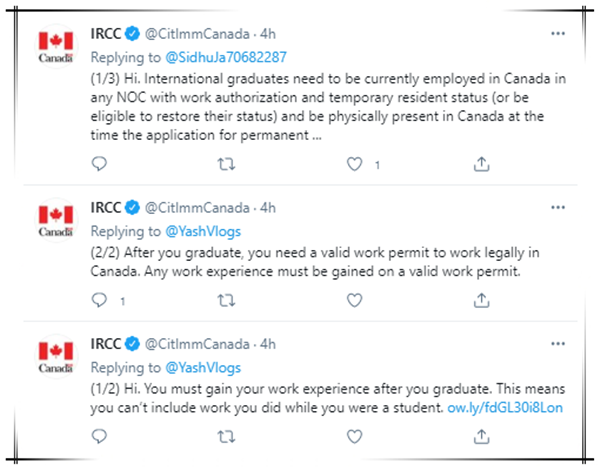Screen dimensions: 600x470
Task: Open @CitImmCanada handle on the last tweet
Action: pos(197,344)
